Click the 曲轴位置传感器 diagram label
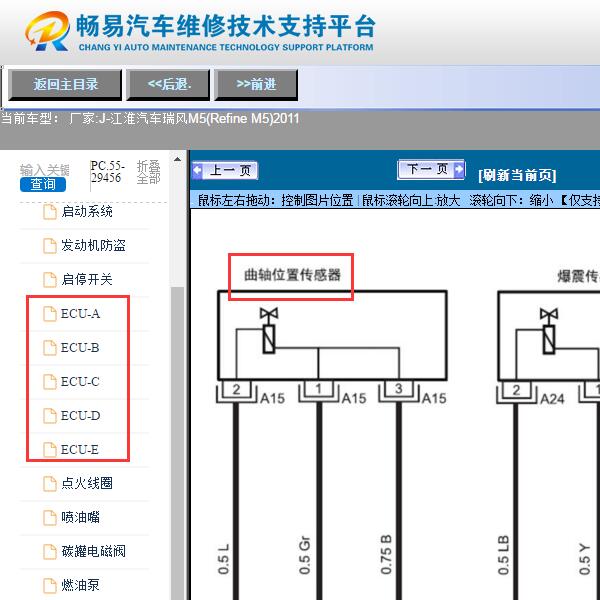 coord(292,275)
